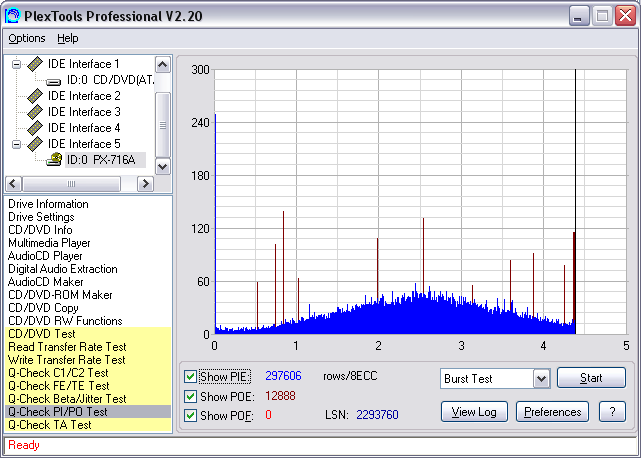
Task: Click the device tree scroll left arrow
Action: pyautogui.click(x=13, y=184)
